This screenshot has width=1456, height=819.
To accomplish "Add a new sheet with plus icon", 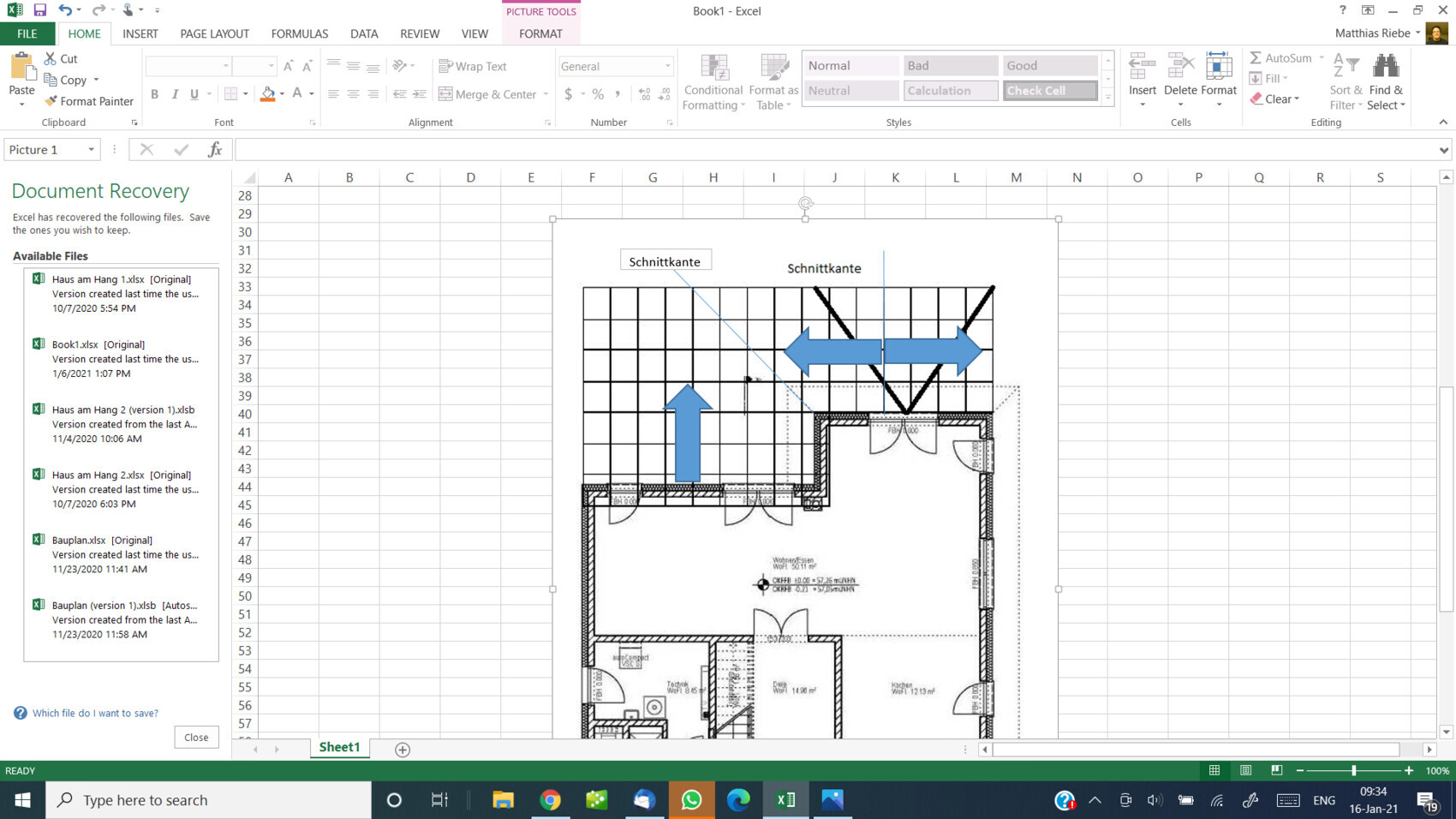I will pos(403,750).
